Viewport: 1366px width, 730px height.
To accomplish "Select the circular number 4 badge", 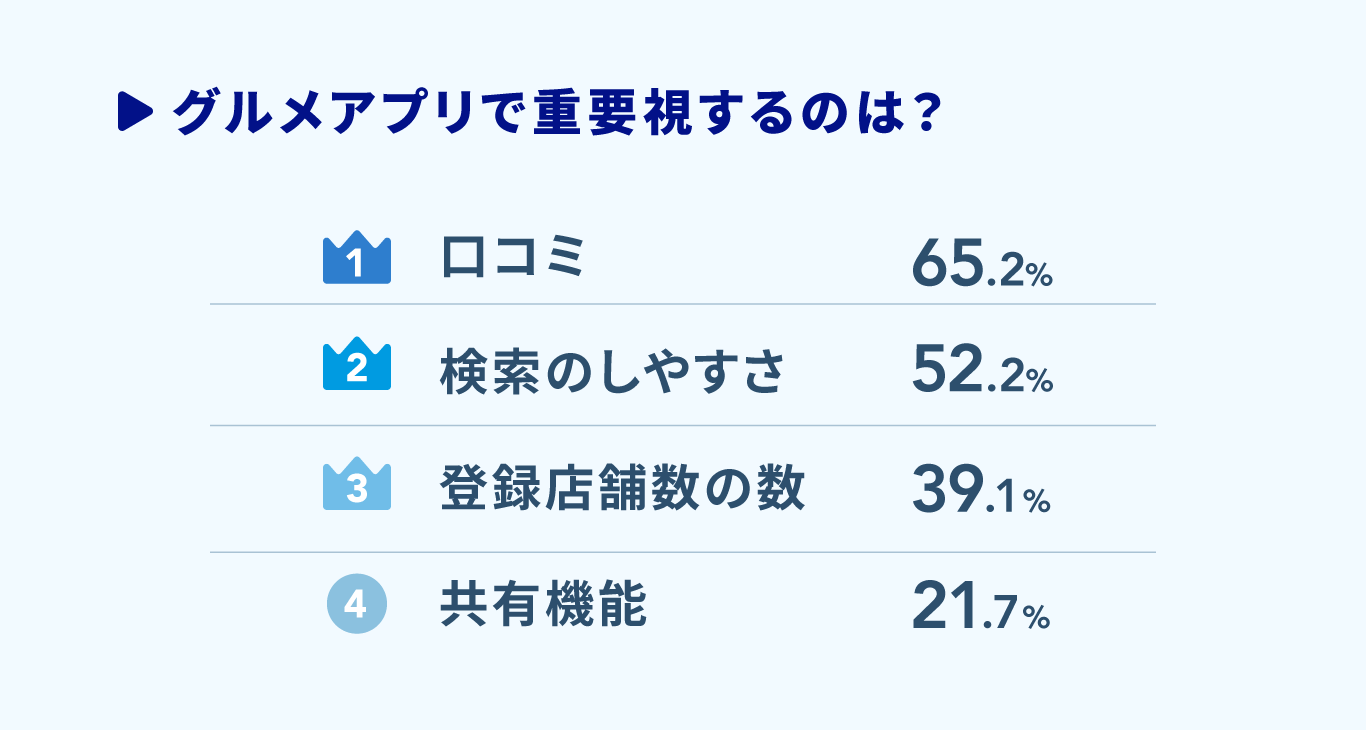I will tap(356, 604).
